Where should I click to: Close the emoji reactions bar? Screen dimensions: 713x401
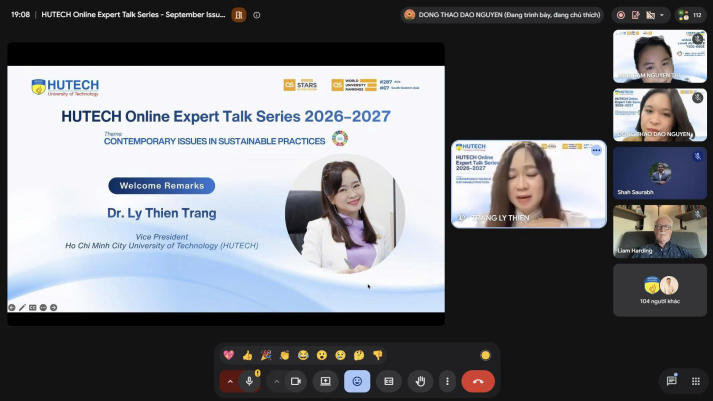tap(357, 381)
